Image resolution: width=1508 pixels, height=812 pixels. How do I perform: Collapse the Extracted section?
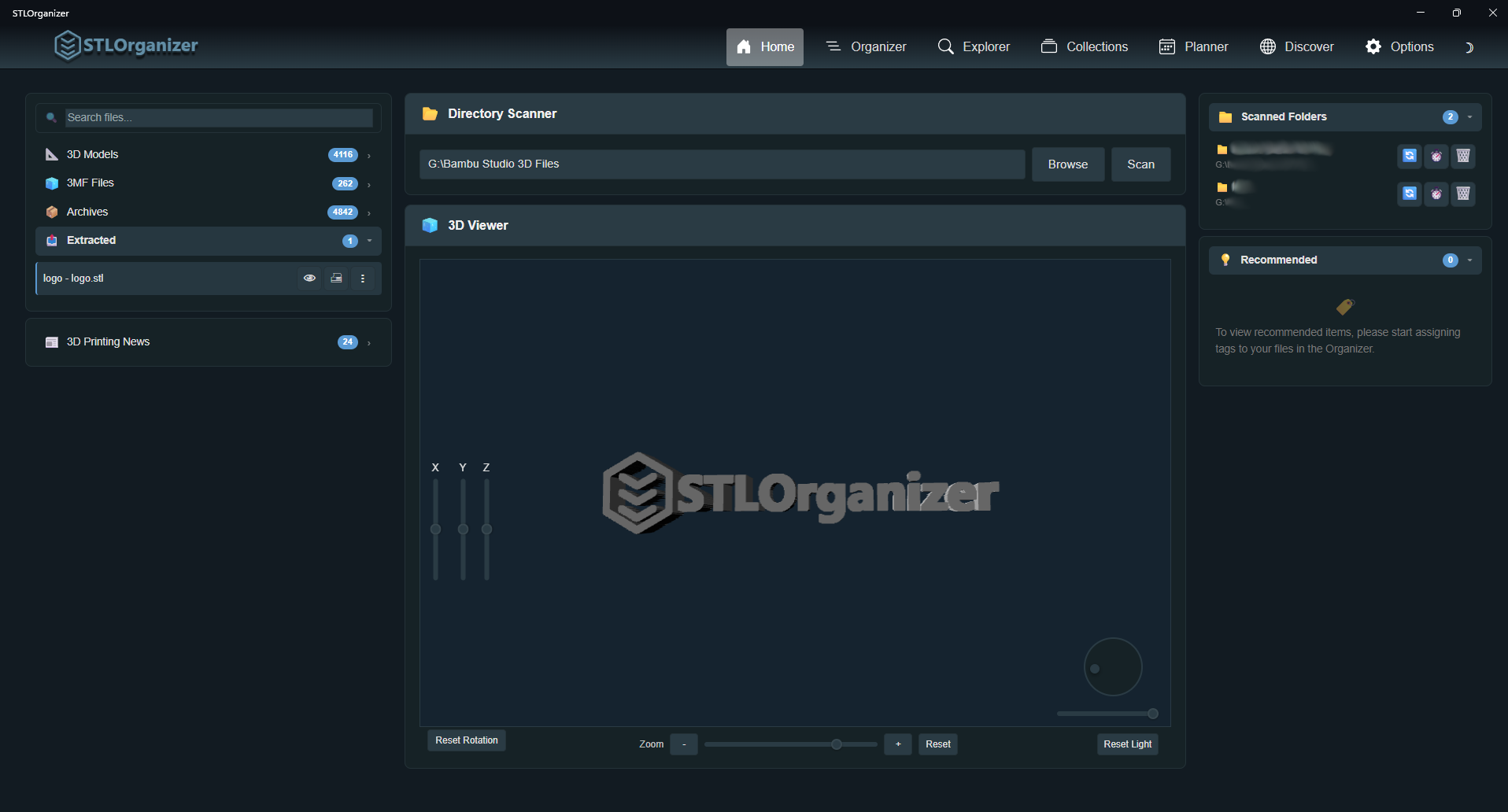(x=368, y=241)
